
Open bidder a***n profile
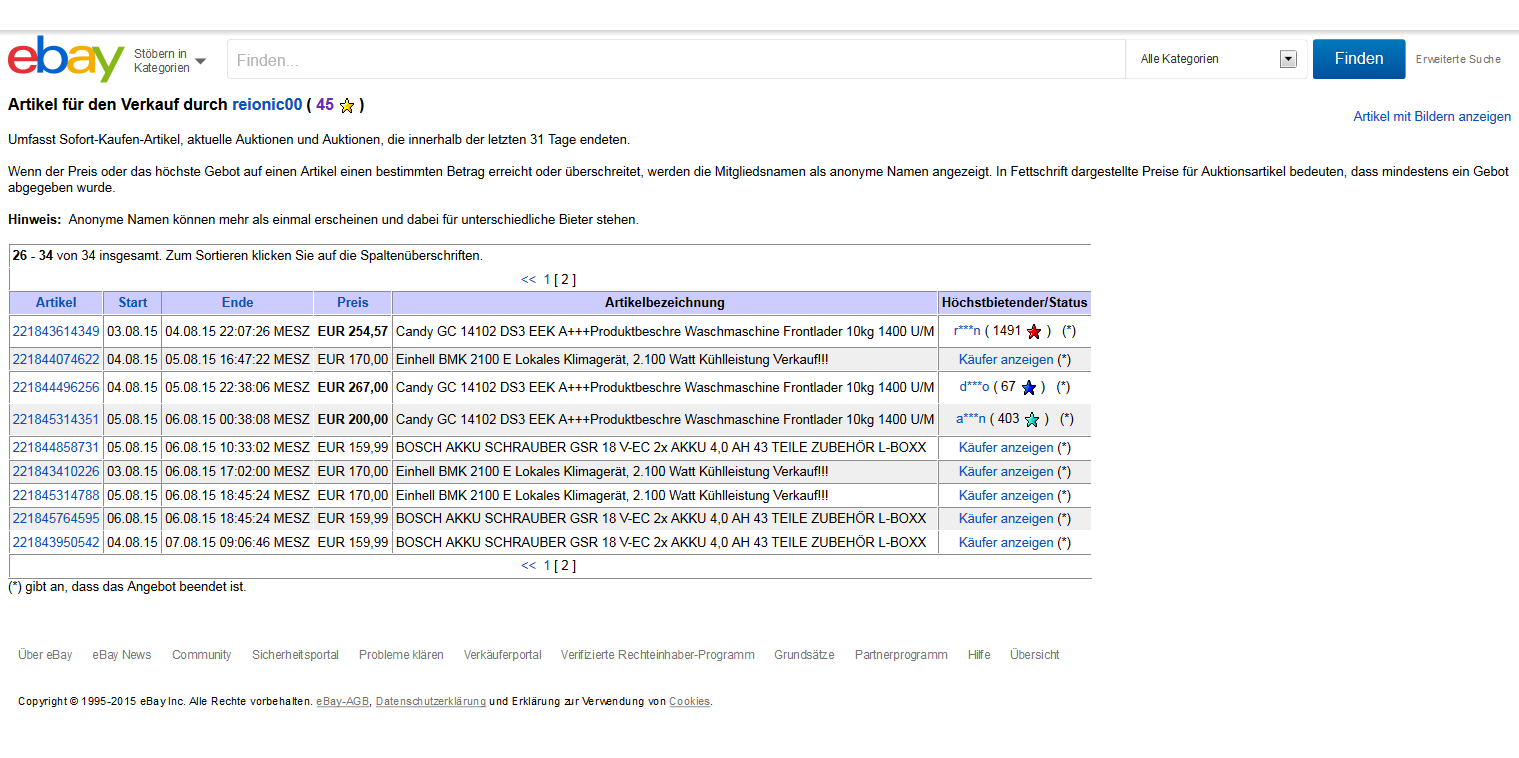[x=971, y=418]
